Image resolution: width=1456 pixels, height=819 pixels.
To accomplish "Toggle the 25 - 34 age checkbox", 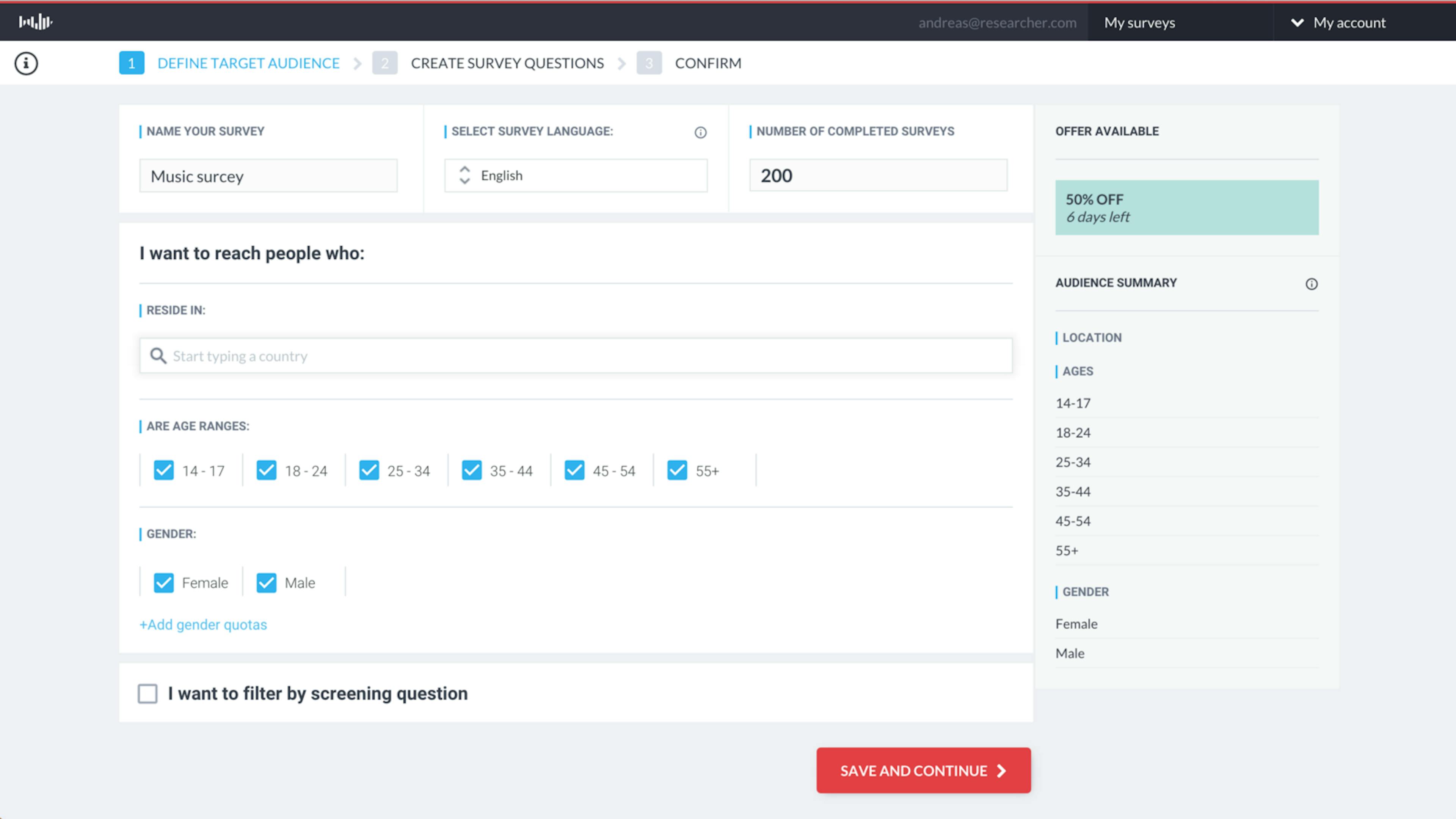I will tap(369, 470).
